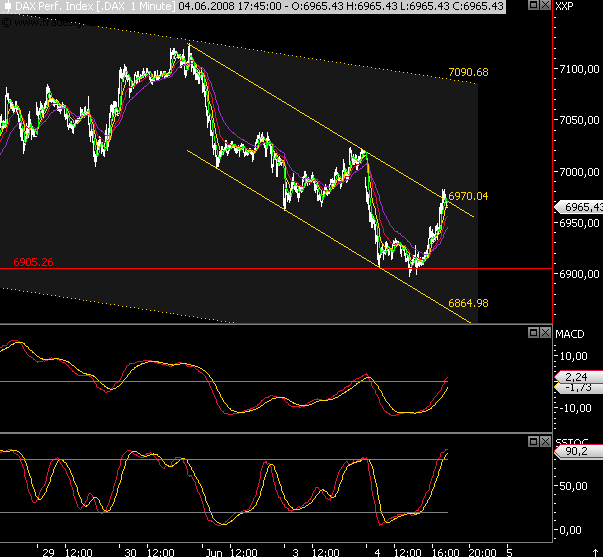Click the up arrow at bottom right corner
603x557 pixels.
coord(596,553)
